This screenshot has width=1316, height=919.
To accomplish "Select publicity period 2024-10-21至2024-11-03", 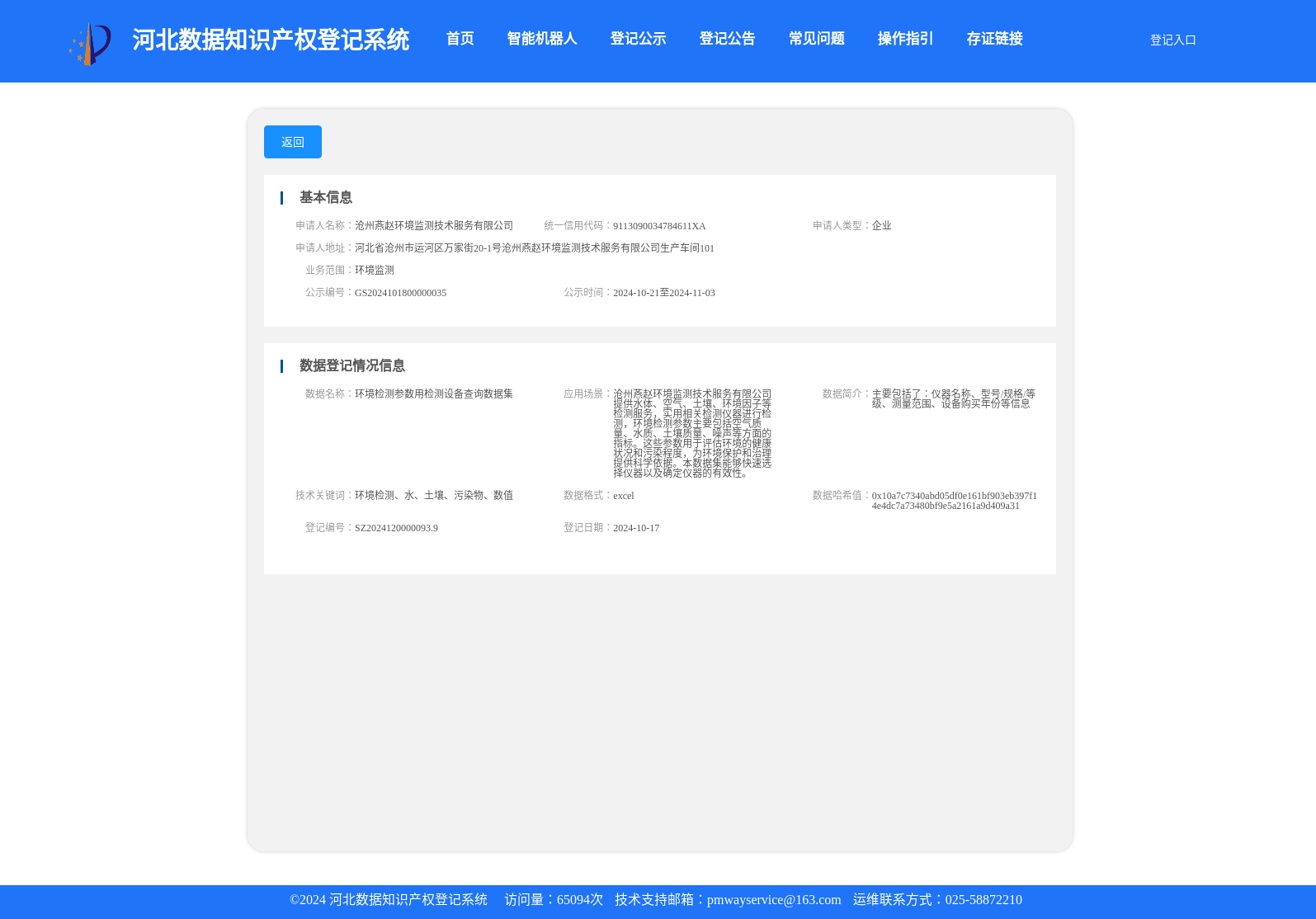I will pyautogui.click(x=664, y=293).
